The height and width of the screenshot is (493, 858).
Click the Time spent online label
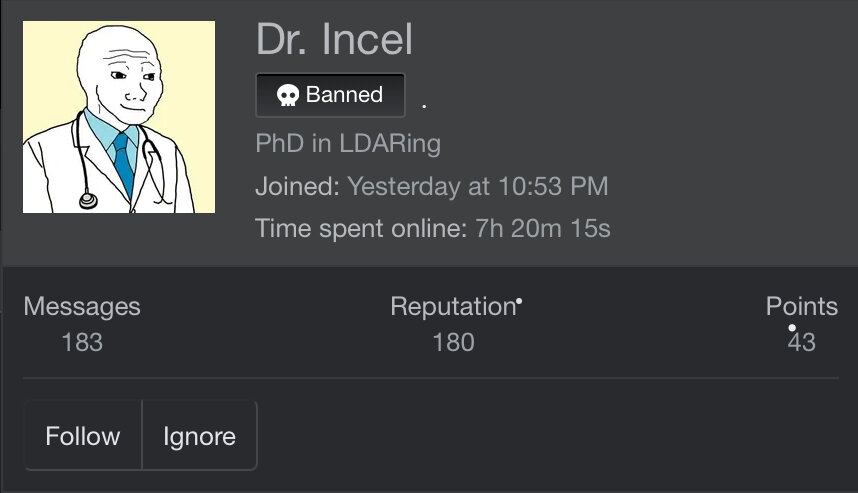click(x=360, y=228)
